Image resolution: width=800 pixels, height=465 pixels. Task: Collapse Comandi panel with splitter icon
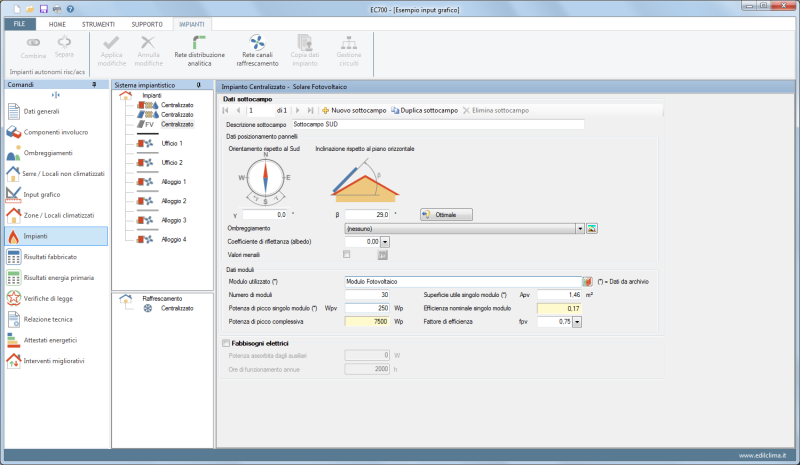[x=56, y=95]
